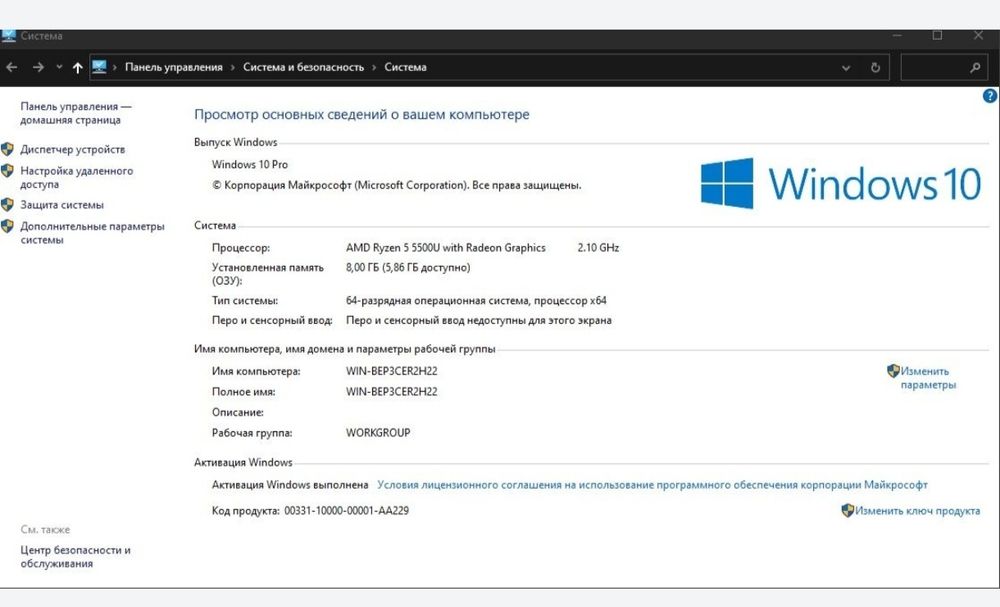Open the Microsoft license terms link
This screenshot has width=1000, height=607.
[x=652, y=485]
